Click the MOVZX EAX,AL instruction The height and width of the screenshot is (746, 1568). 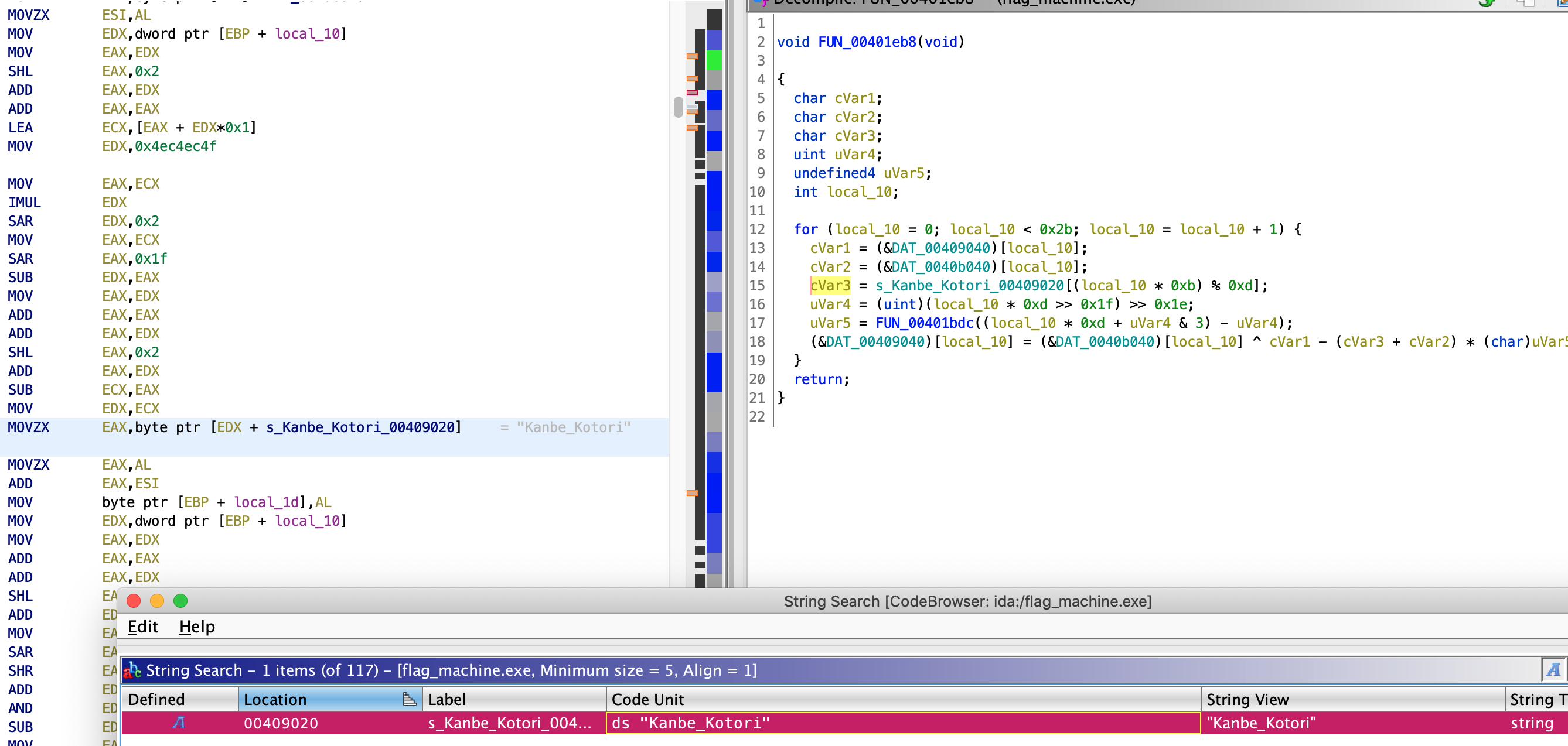click(79, 465)
